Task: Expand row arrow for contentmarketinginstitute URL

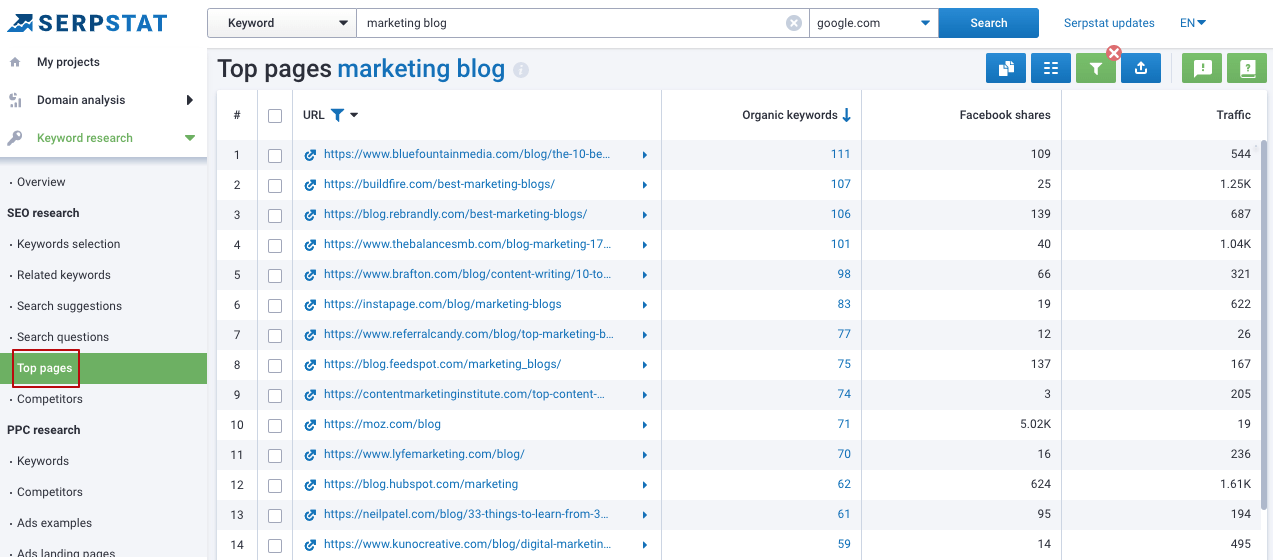Action: pos(645,395)
